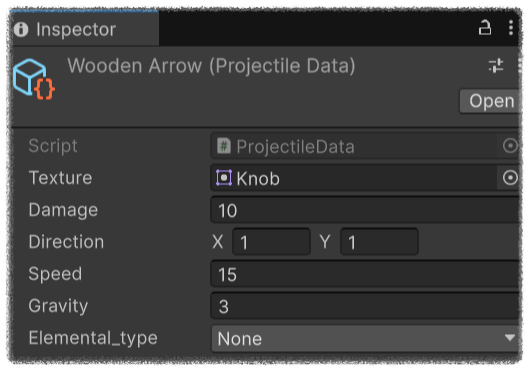Screen dimensions: 530x370
Task: Click the Damage property label
Action: pyautogui.click(x=63, y=210)
